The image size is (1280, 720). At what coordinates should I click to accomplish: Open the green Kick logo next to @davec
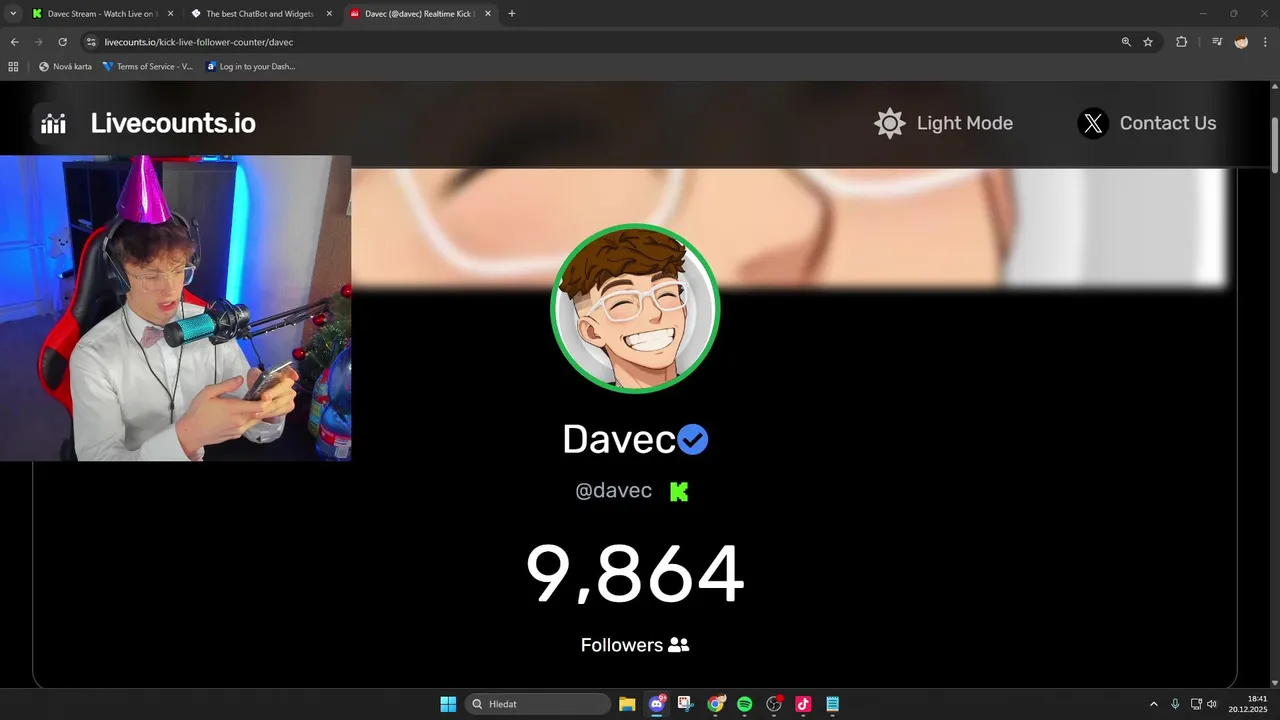coord(679,491)
